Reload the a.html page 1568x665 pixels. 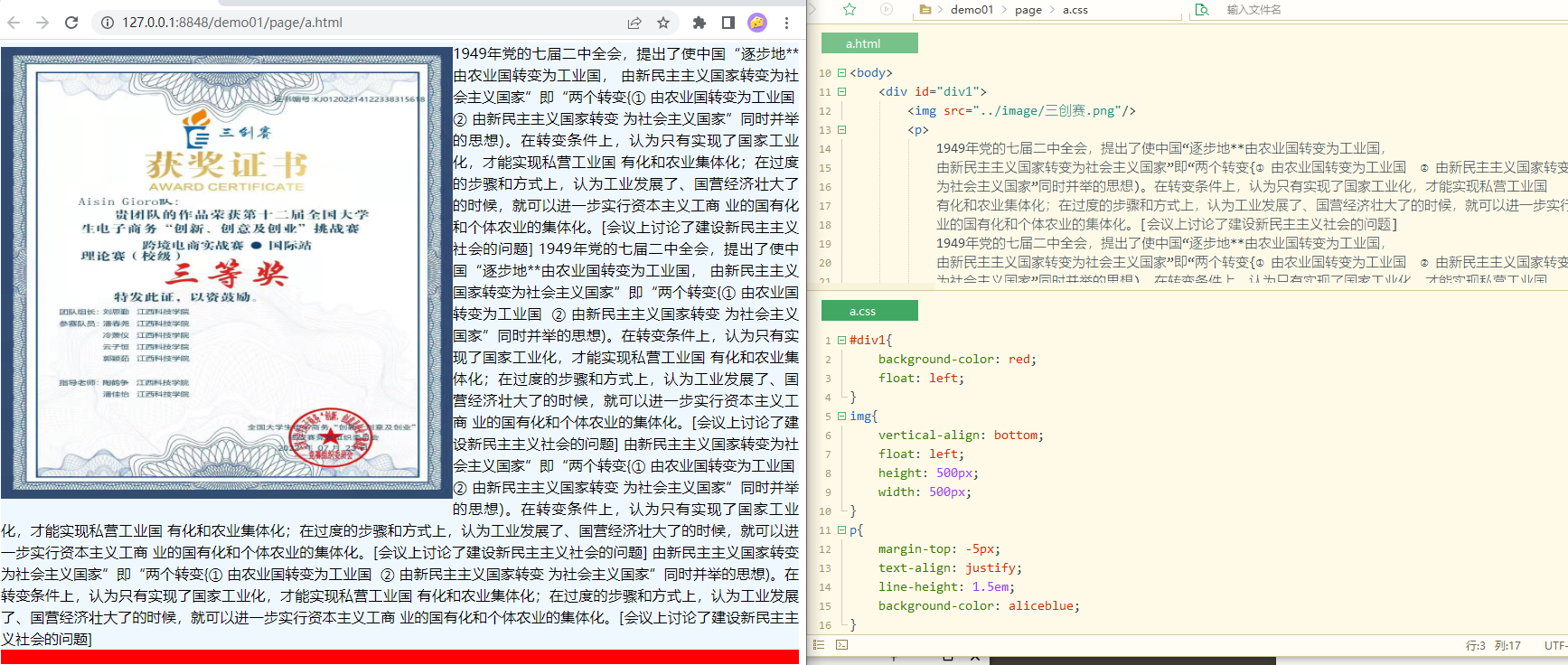71,23
